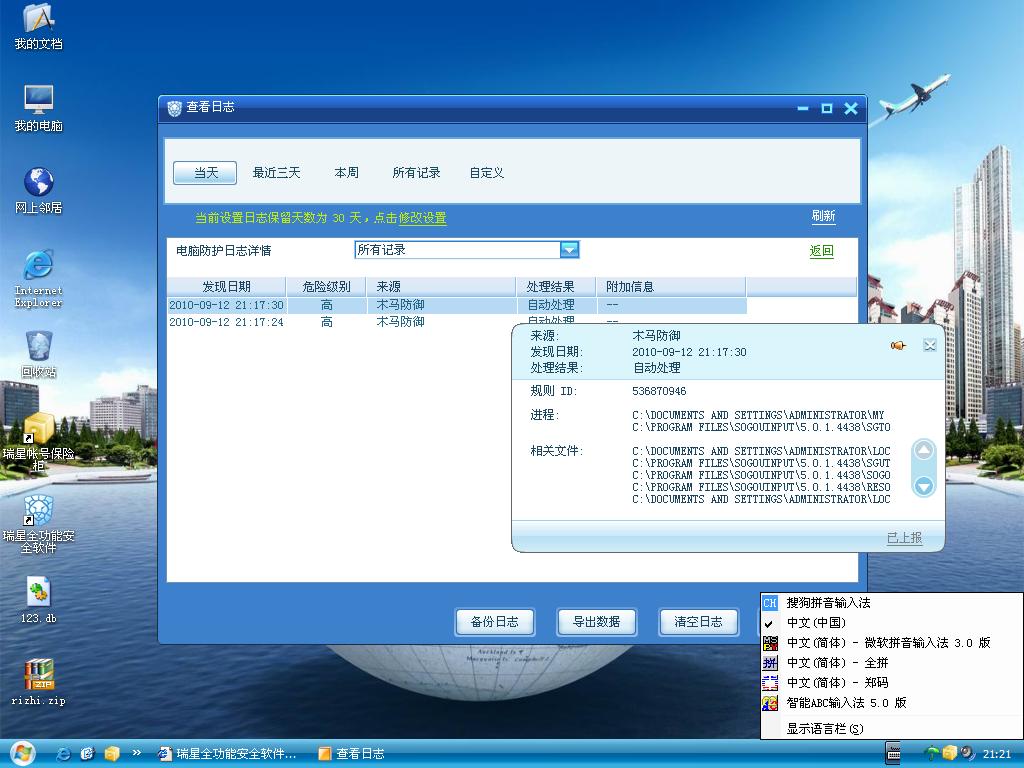Open the Recycle Bin desktop icon

39,347
